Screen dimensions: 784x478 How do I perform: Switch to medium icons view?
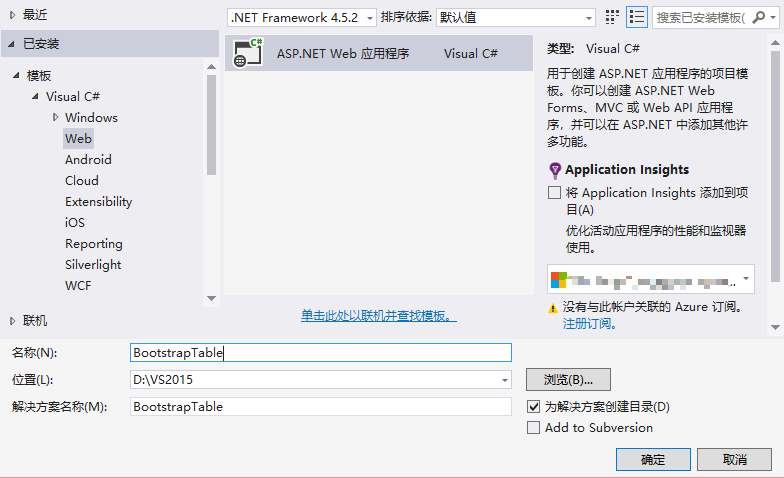pos(612,18)
